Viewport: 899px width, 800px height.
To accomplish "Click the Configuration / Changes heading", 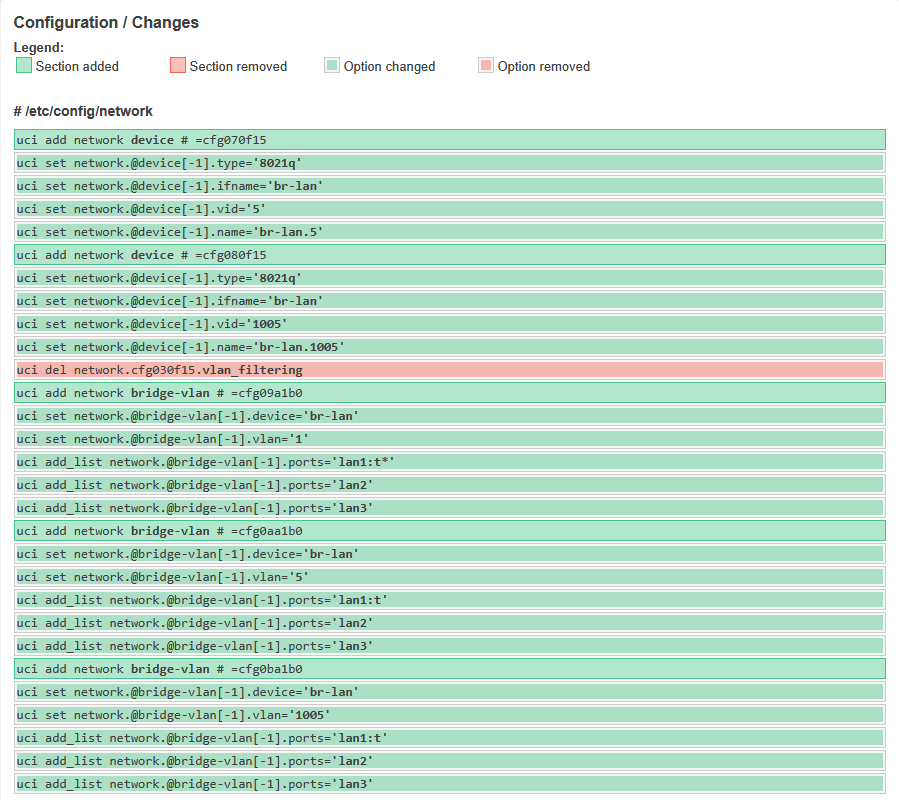I will point(106,22).
